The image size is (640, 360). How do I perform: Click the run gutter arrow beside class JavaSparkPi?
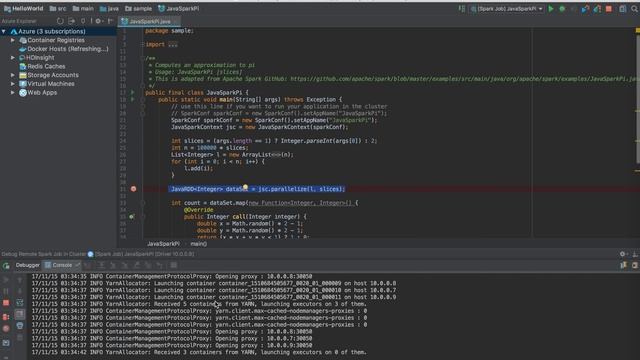coord(133,93)
